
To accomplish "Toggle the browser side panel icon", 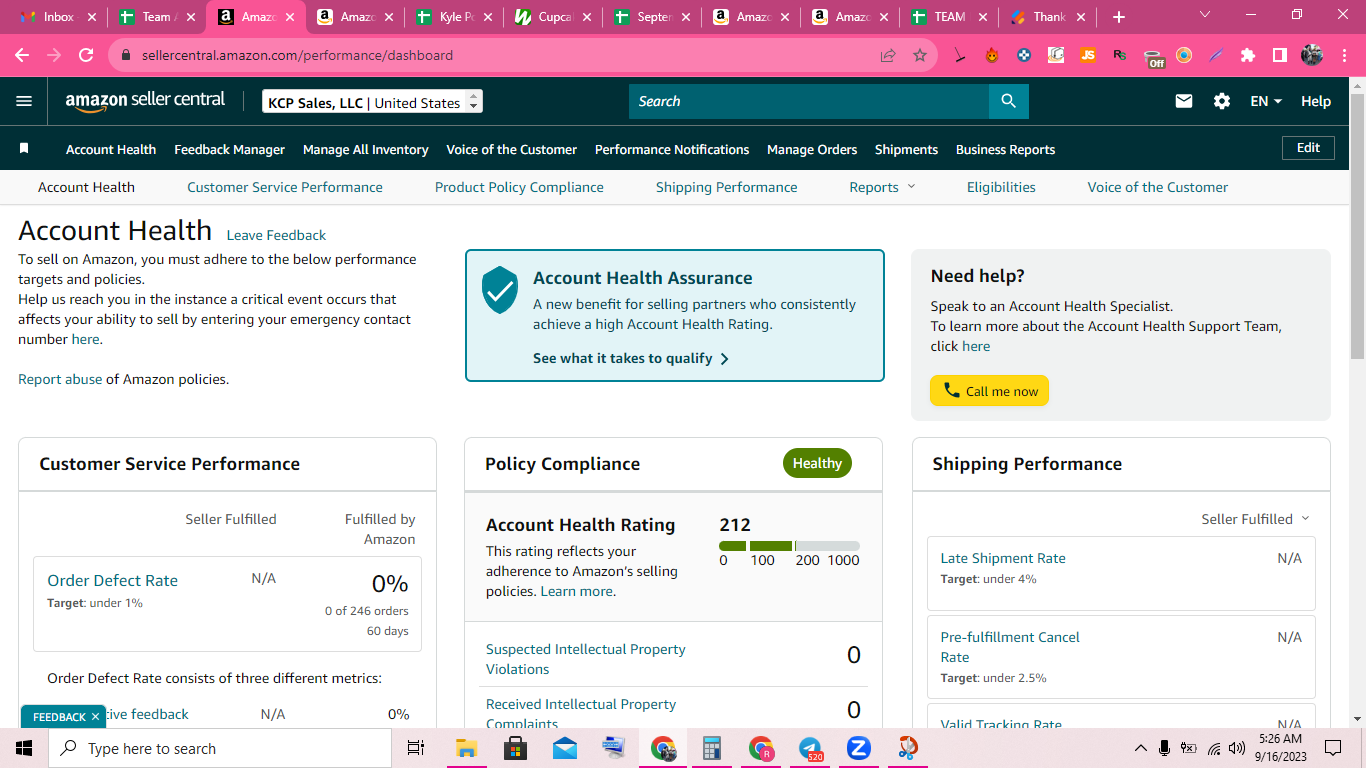I will click(x=1280, y=55).
